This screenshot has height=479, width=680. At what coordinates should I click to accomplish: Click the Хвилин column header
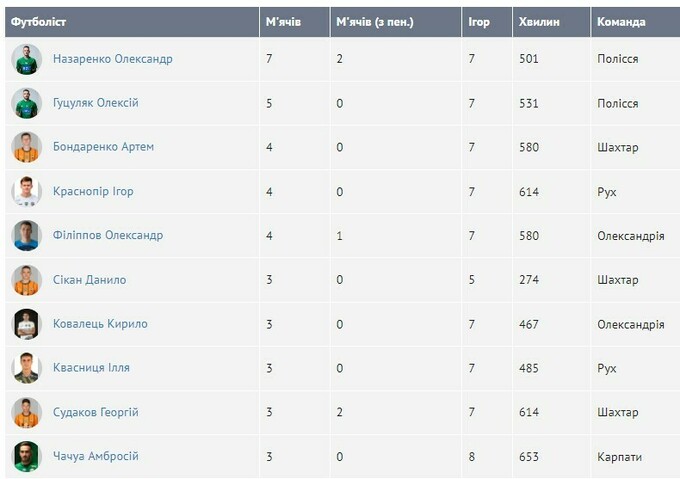click(540, 22)
